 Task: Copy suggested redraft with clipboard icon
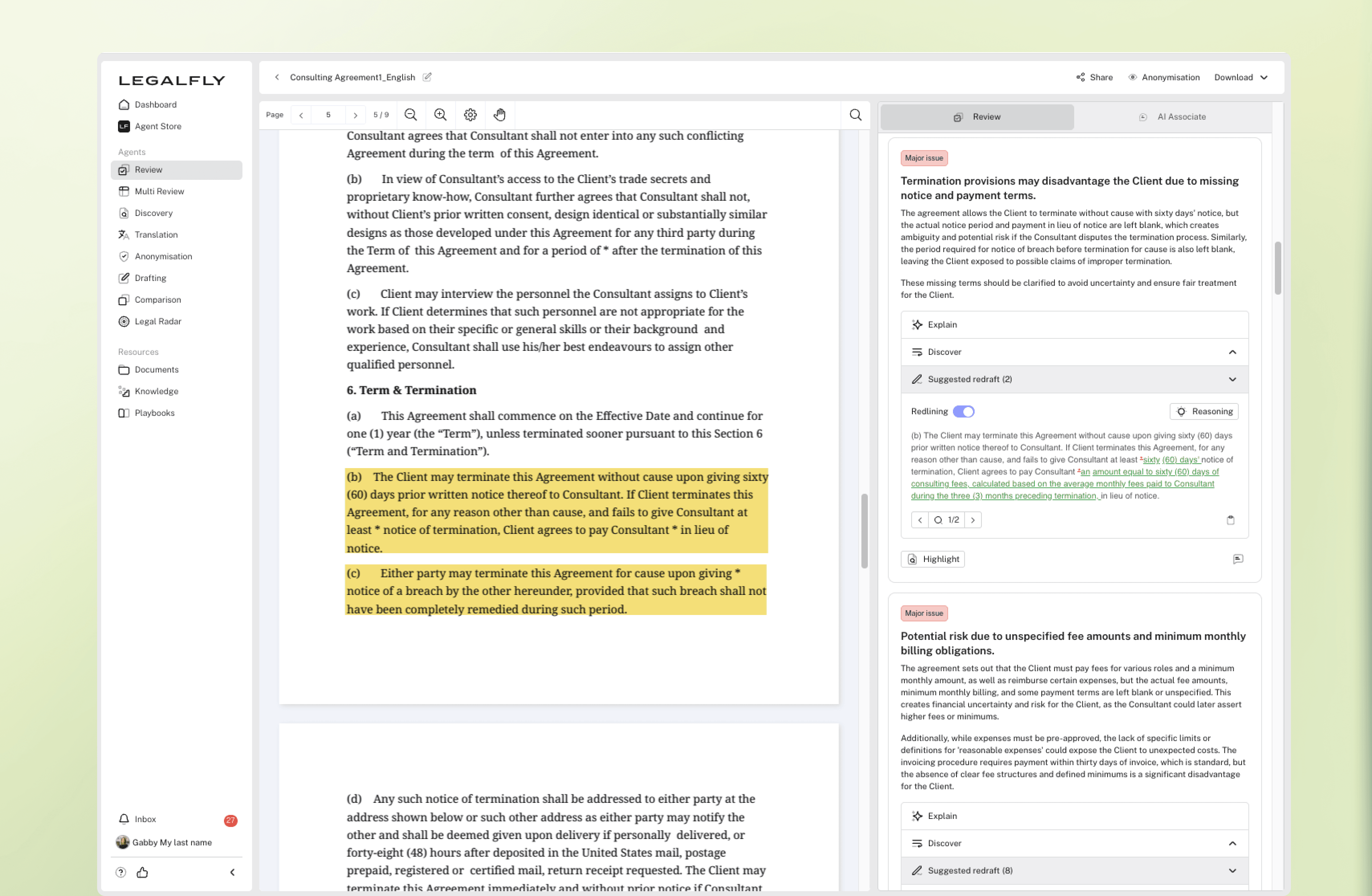click(x=1230, y=520)
